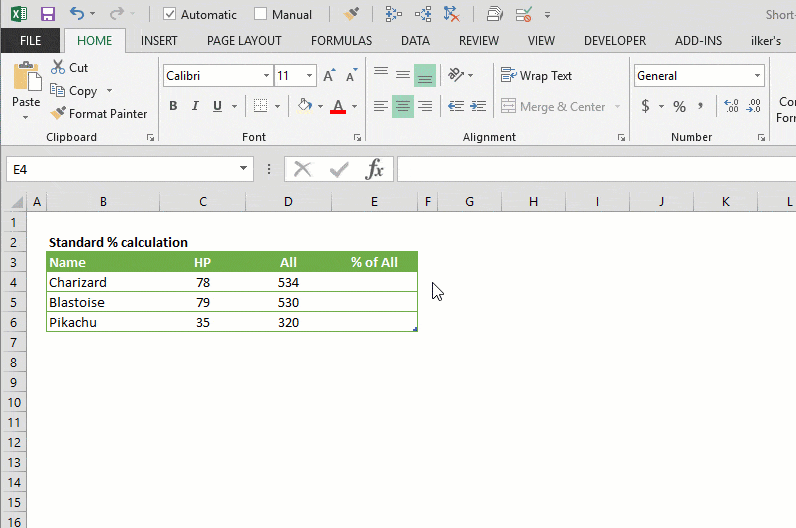The image size is (796, 528).
Task: Apply Comma Style format
Action: point(701,106)
